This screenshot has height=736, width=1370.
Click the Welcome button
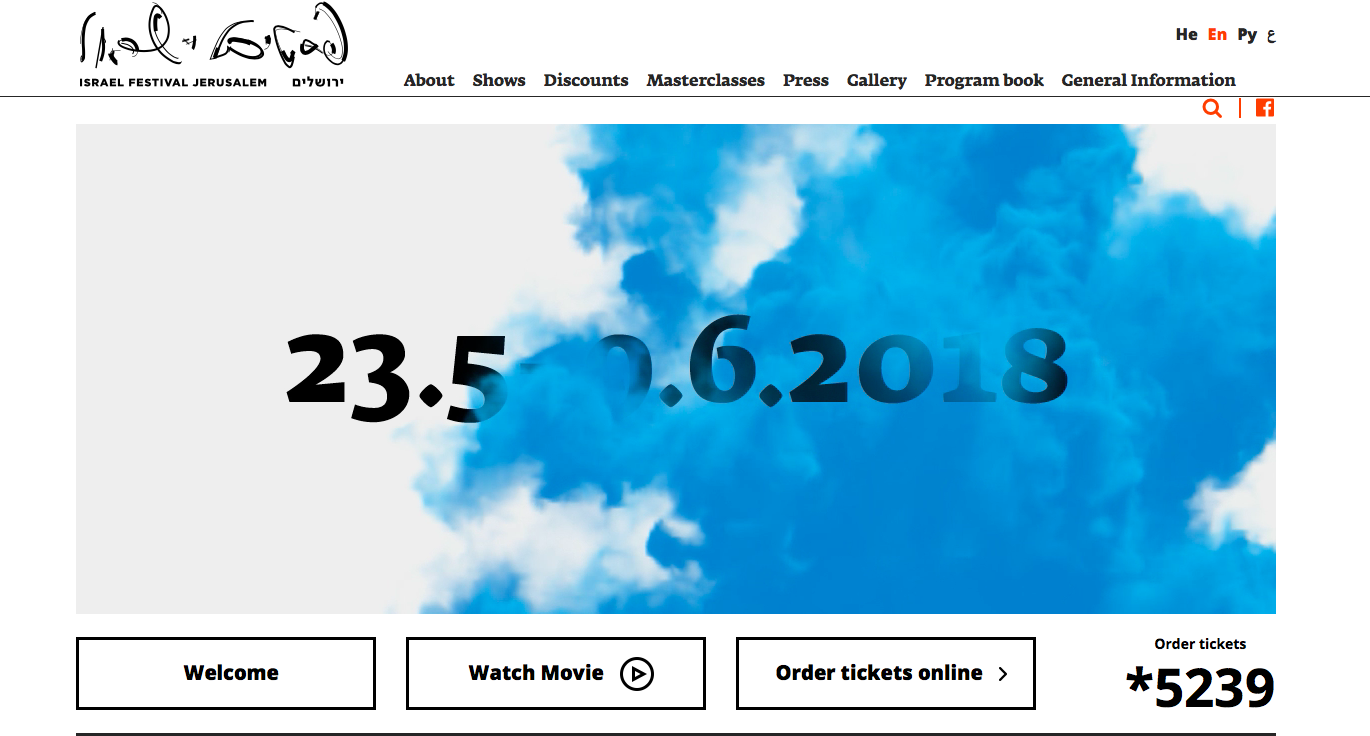click(226, 674)
